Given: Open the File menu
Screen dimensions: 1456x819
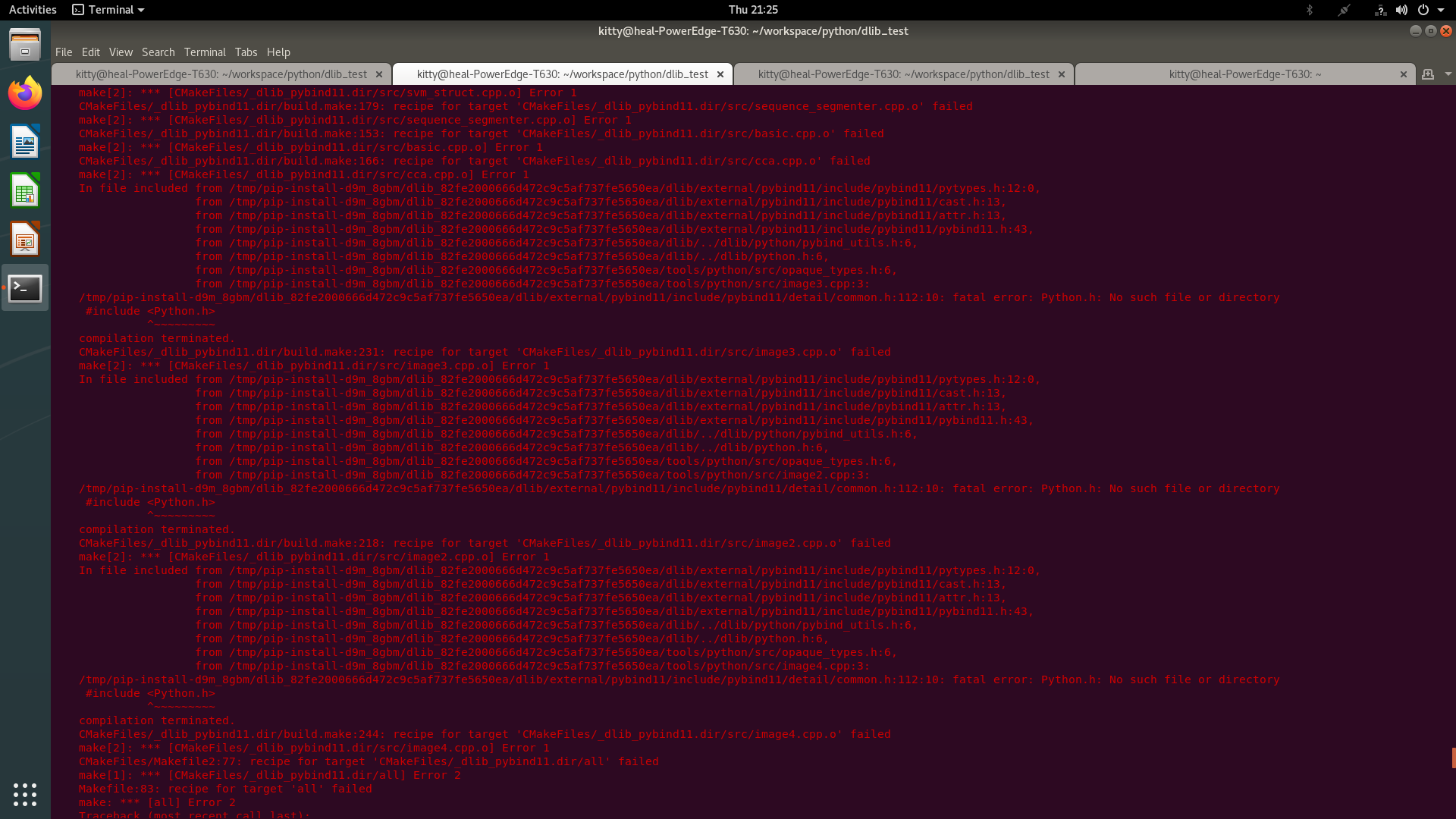Looking at the screenshot, I should (x=64, y=52).
